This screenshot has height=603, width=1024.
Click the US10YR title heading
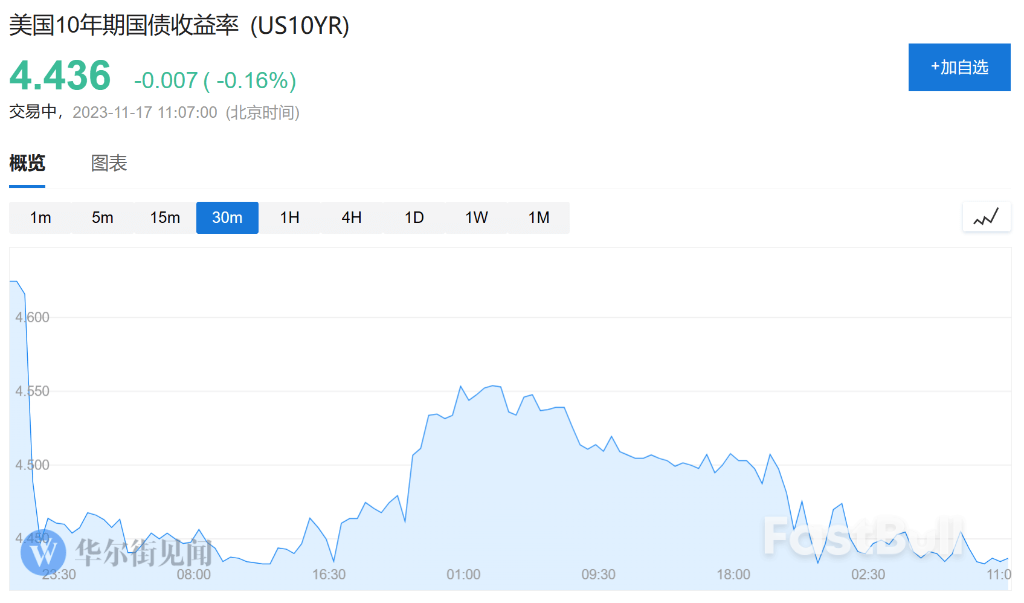179,25
